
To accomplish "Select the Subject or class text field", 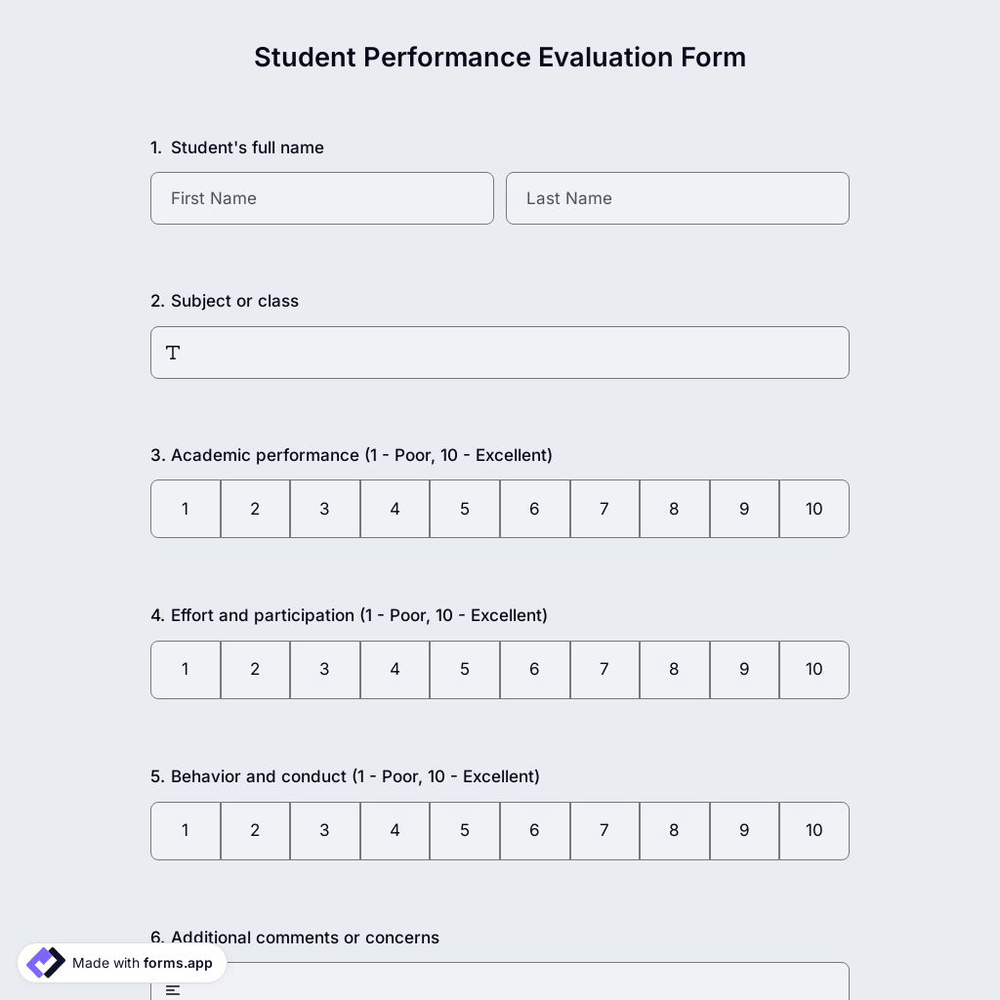I will (500, 352).
